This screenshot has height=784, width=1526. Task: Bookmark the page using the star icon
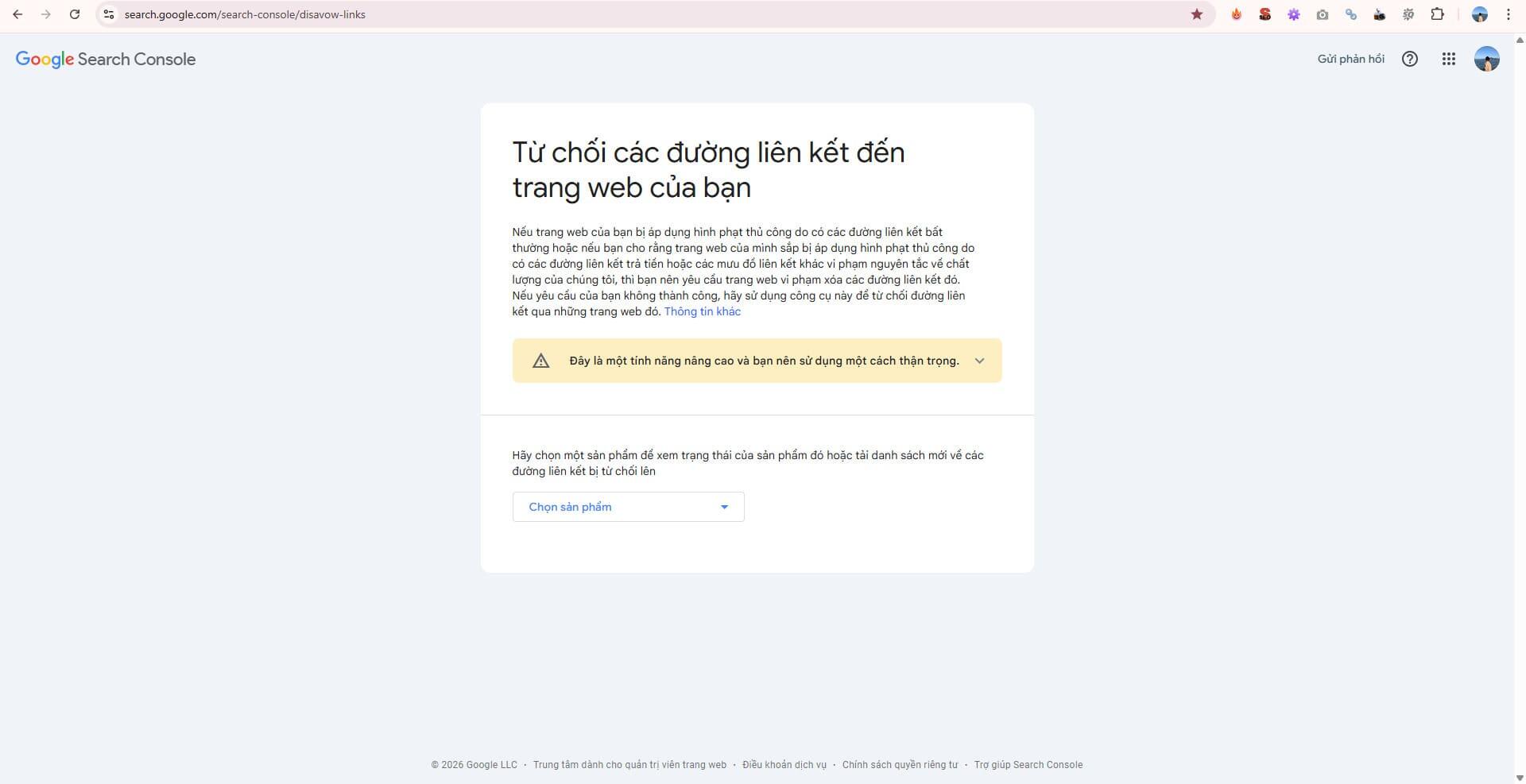tap(1196, 14)
